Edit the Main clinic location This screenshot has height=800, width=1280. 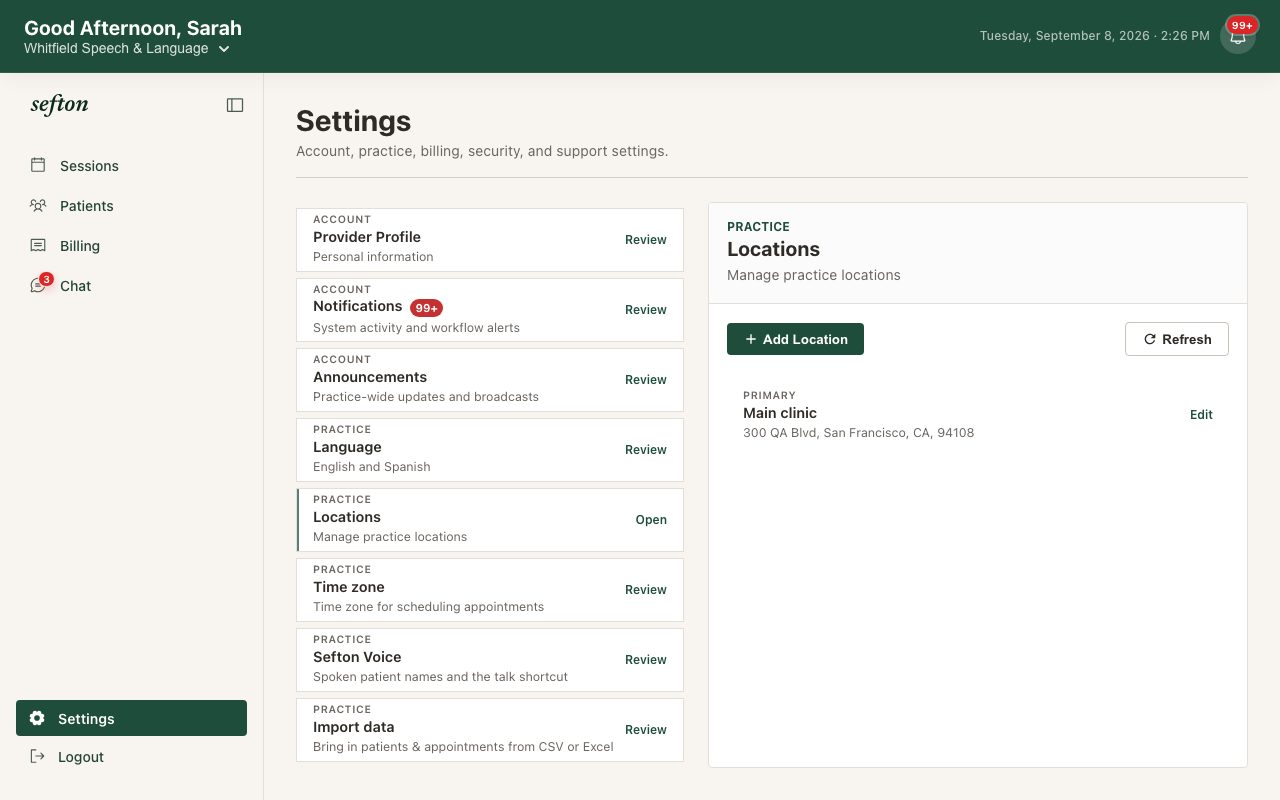pos(1201,415)
